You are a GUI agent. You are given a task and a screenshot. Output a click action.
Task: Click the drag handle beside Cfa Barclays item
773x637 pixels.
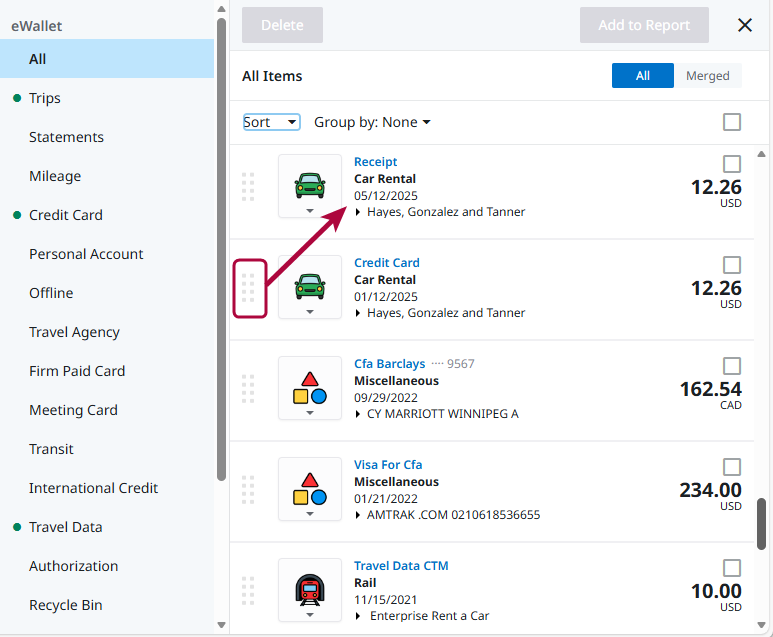(249, 389)
